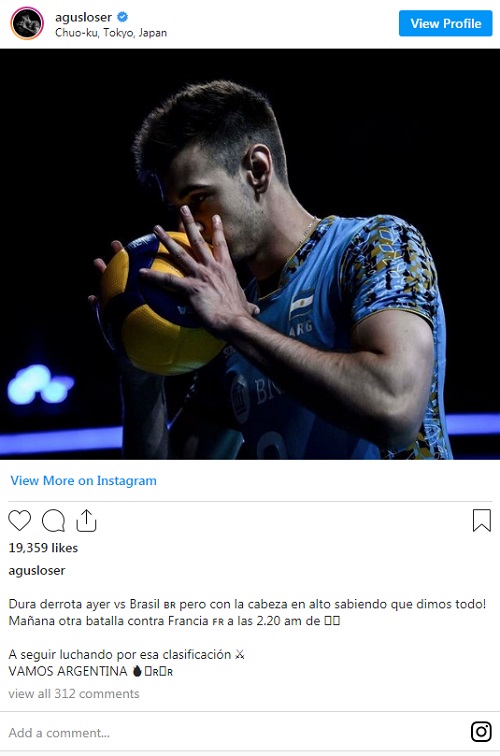
Task: Open the volleyball player photo
Action: pyautogui.click(x=250, y=254)
